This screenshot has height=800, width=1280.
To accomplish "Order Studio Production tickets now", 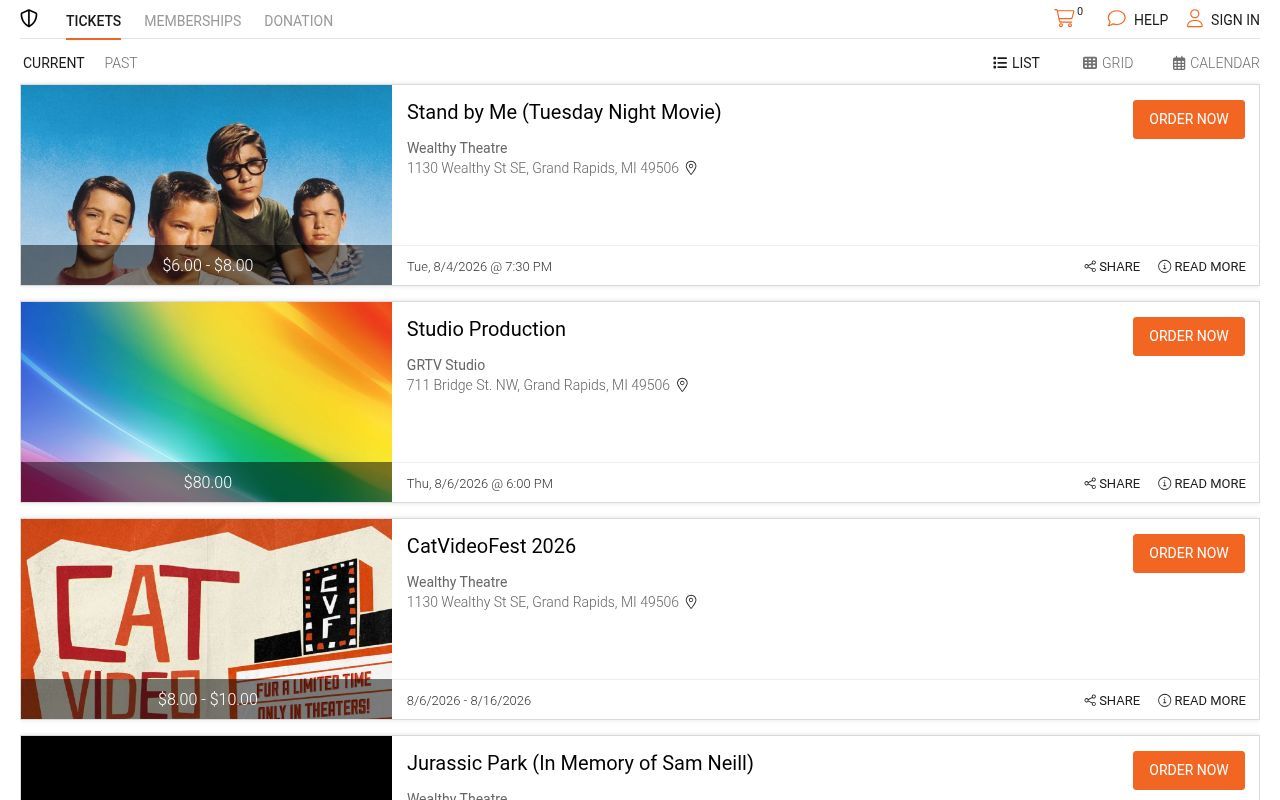I will coord(1189,336).
